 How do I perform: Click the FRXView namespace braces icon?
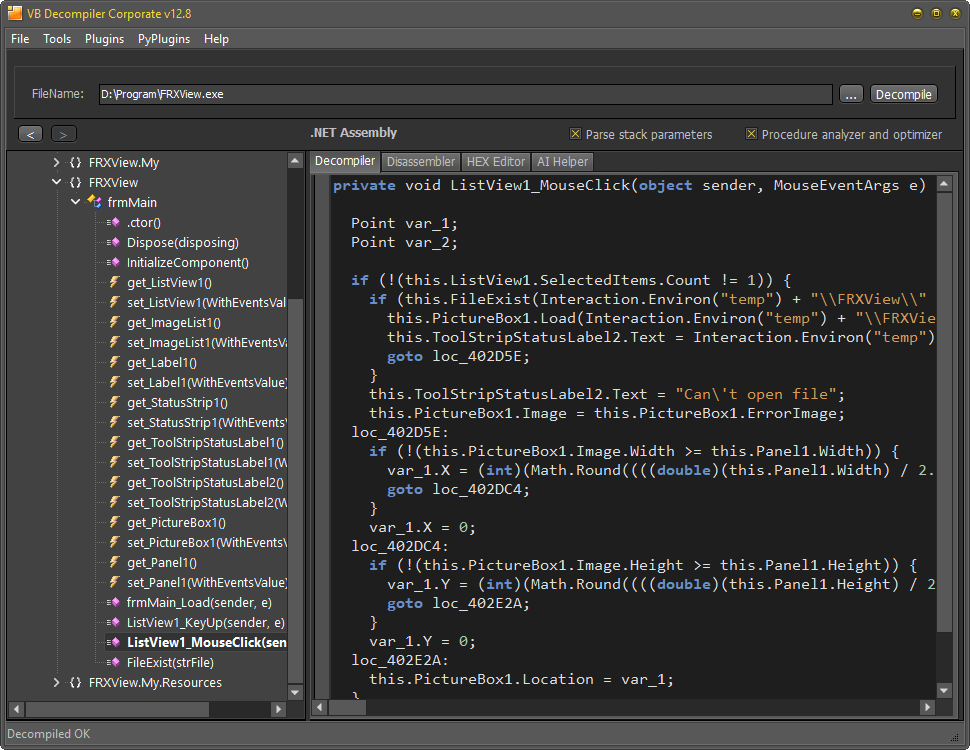point(73,182)
